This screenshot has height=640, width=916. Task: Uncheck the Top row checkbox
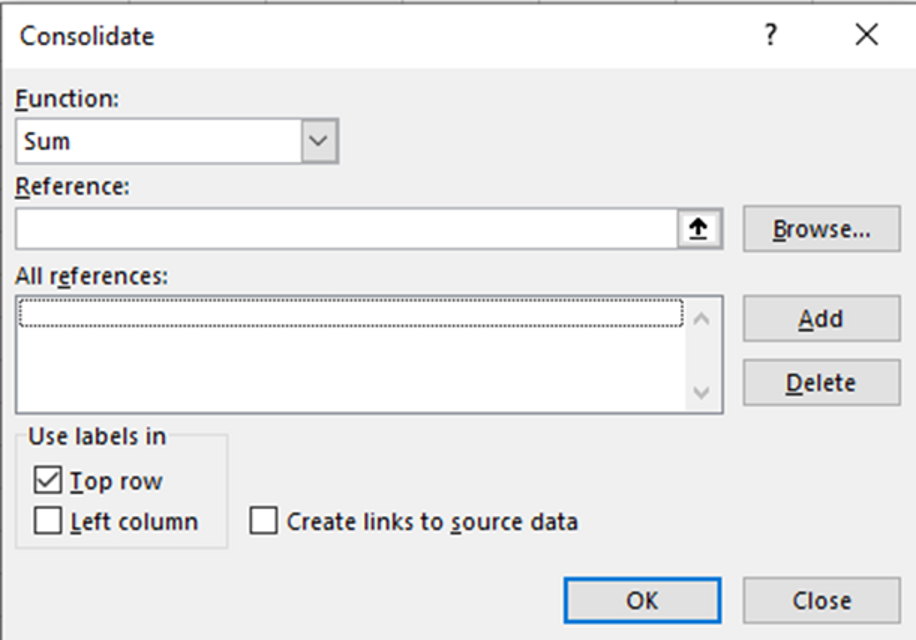[46, 480]
